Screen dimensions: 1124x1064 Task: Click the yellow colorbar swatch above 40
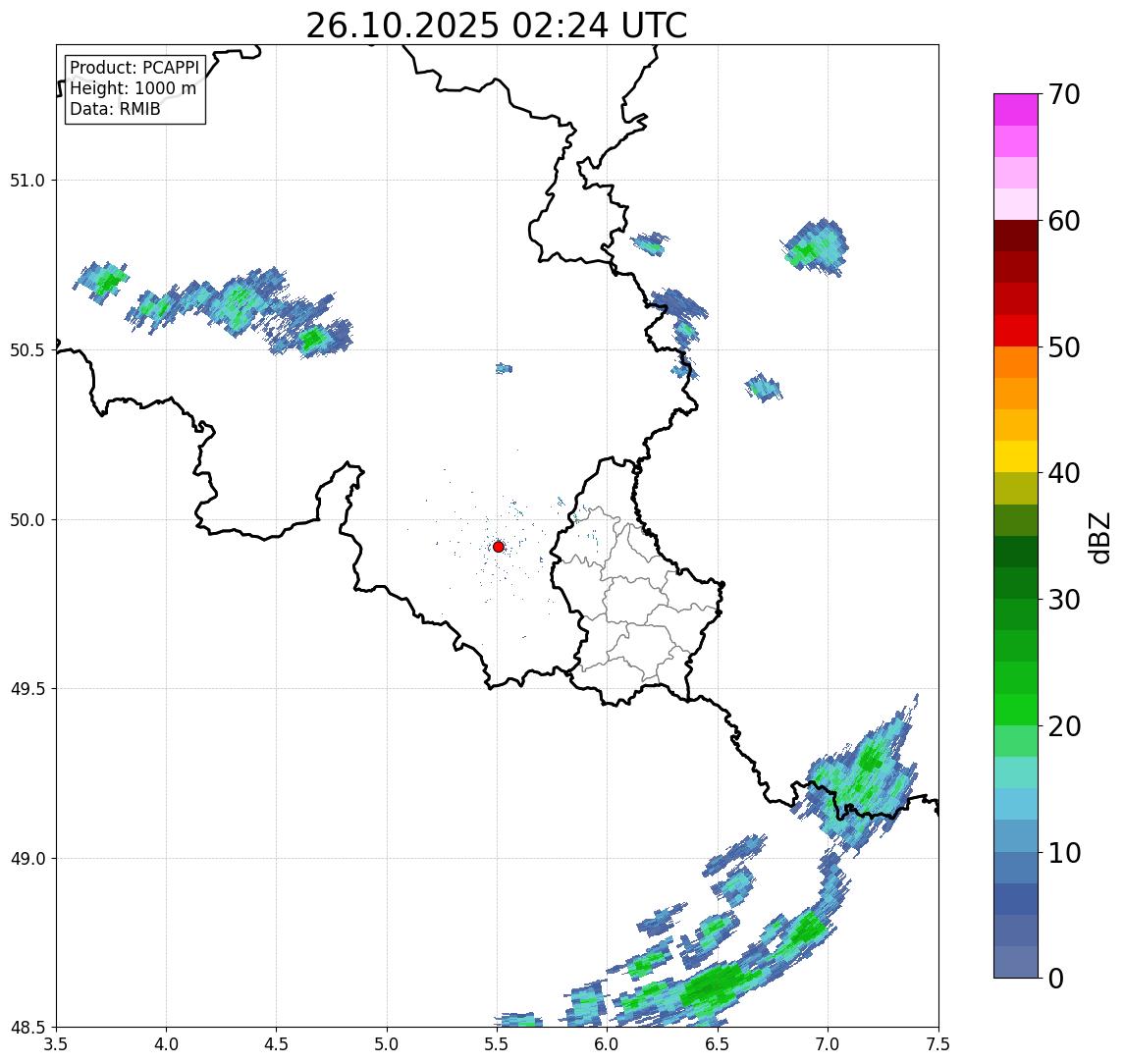pyautogui.click(x=1016, y=456)
